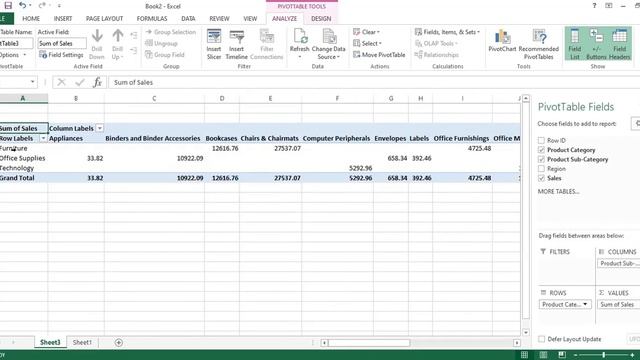The height and width of the screenshot is (360, 640).
Task: Click the cancel X formula bar icon
Action: tap(62, 82)
